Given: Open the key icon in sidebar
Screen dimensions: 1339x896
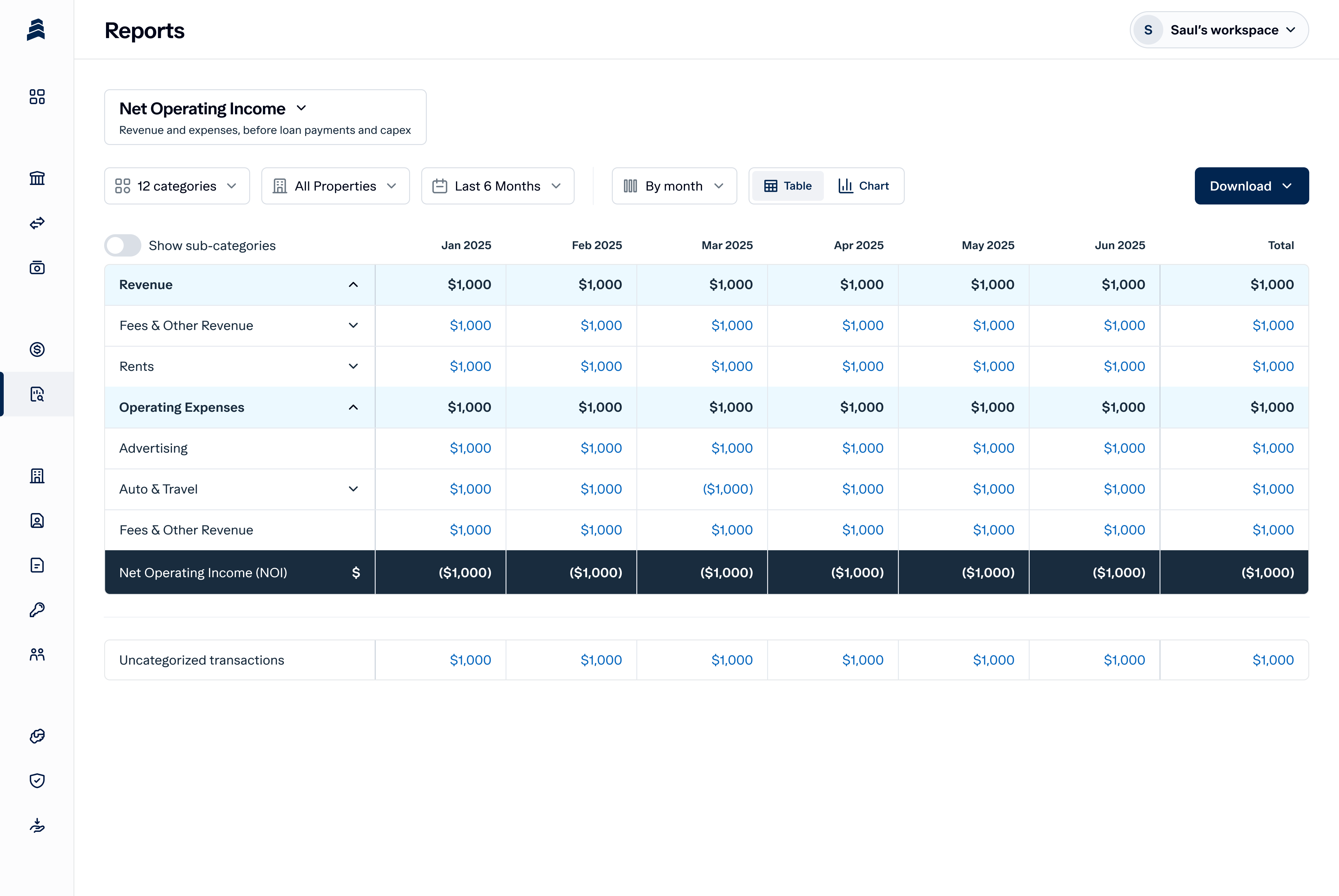Looking at the screenshot, I should pyautogui.click(x=37, y=610).
